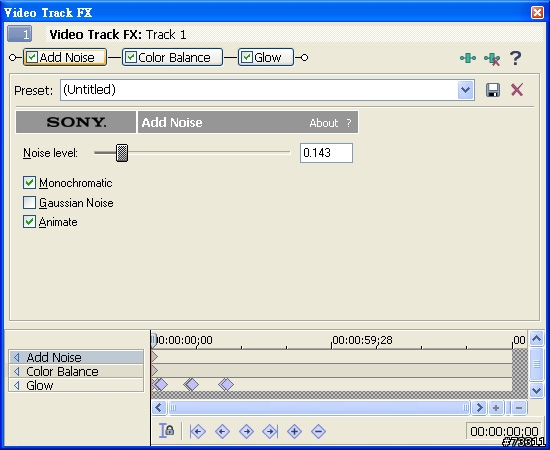Uncheck the Animate option

tap(29, 222)
